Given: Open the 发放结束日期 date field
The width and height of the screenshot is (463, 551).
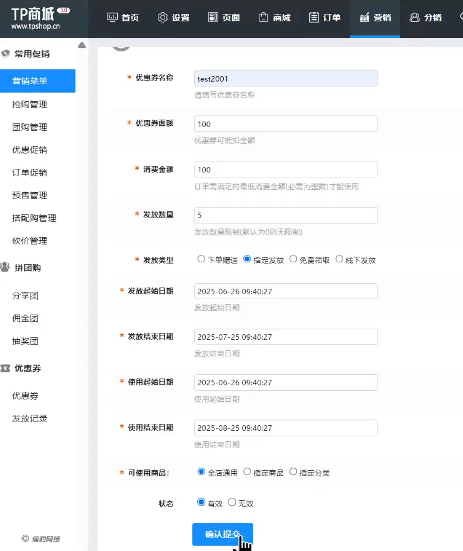Looking at the screenshot, I should [x=286, y=337].
